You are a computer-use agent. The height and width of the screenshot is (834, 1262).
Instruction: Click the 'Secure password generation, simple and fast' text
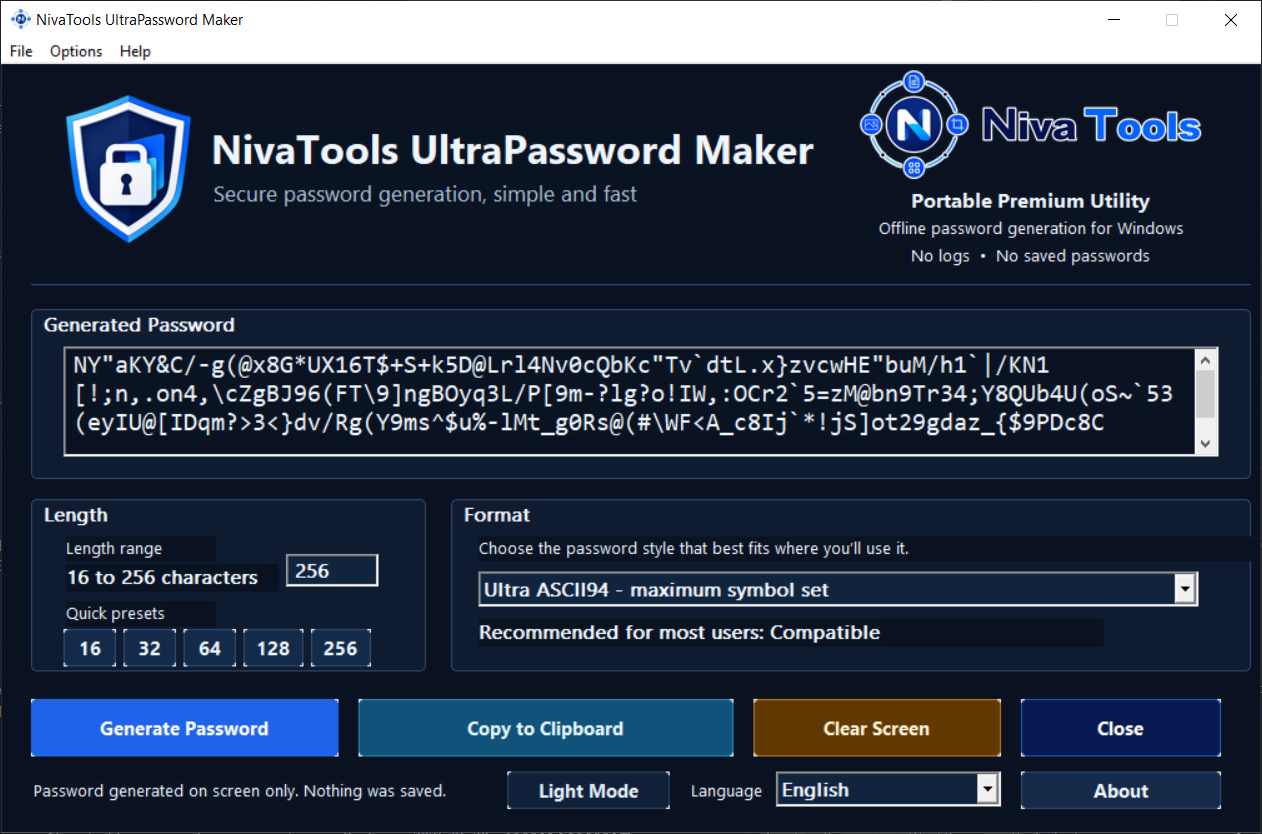[425, 194]
